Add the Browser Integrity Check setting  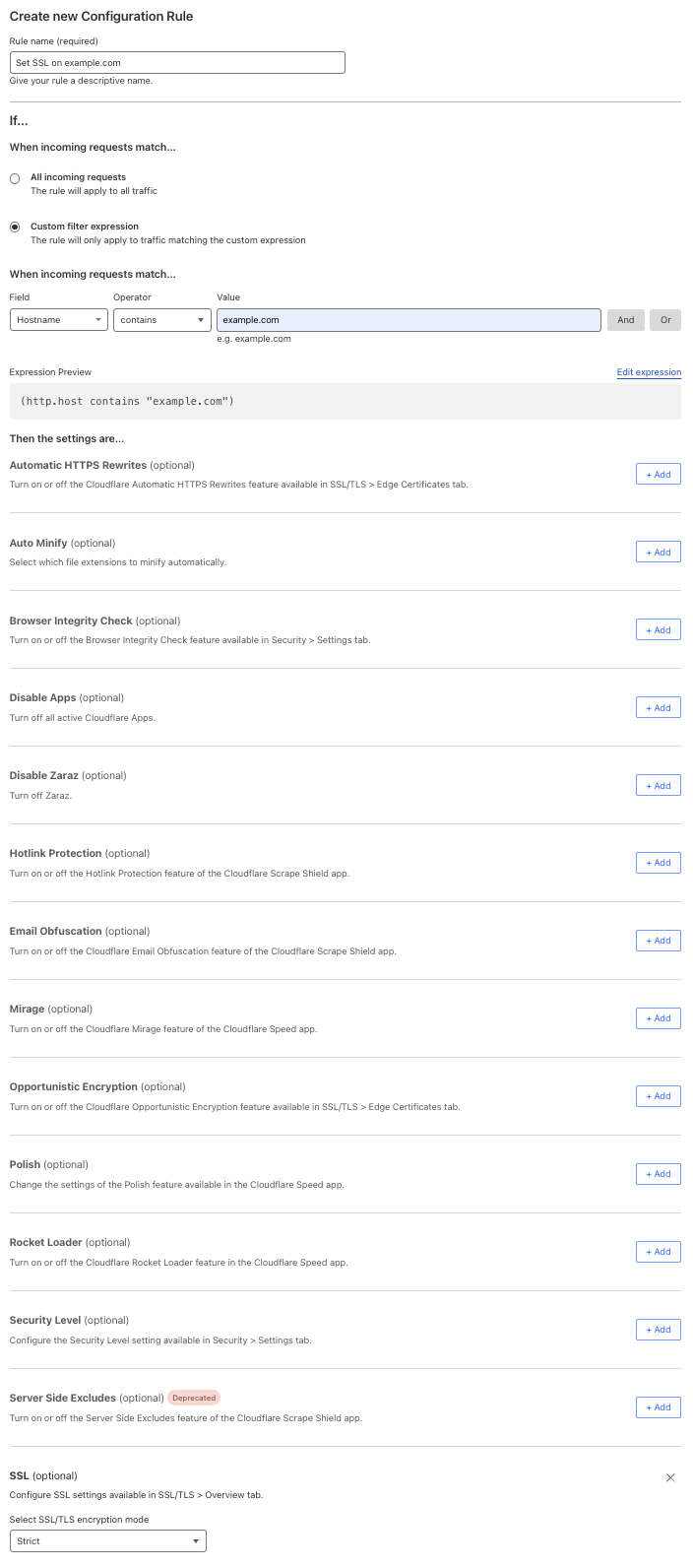pyautogui.click(x=659, y=630)
